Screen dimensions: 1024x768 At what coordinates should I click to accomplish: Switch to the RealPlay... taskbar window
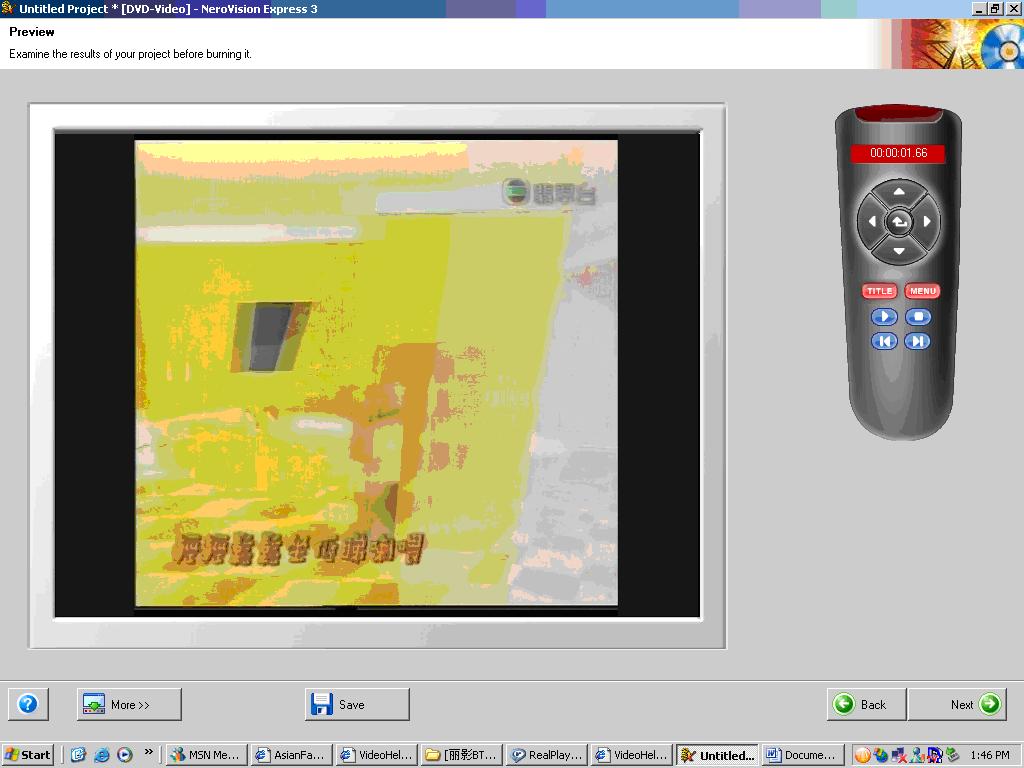[547, 755]
